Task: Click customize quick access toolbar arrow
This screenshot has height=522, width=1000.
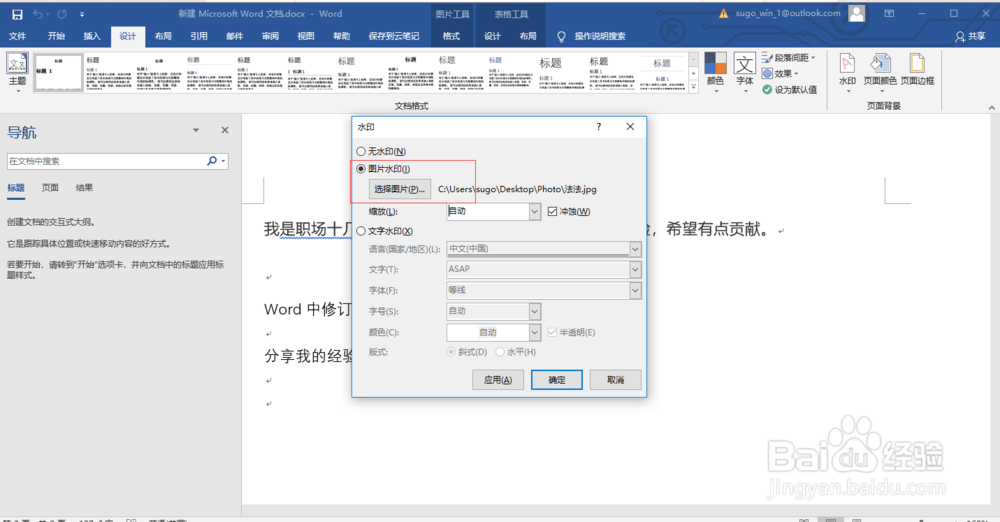Action: (82, 14)
